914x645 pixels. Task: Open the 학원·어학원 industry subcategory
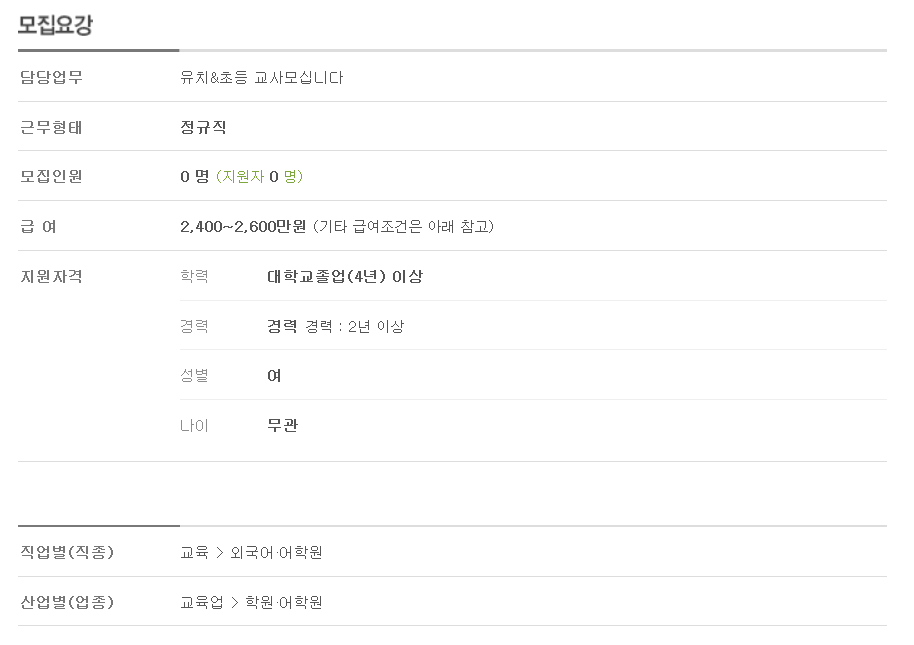click(x=284, y=602)
